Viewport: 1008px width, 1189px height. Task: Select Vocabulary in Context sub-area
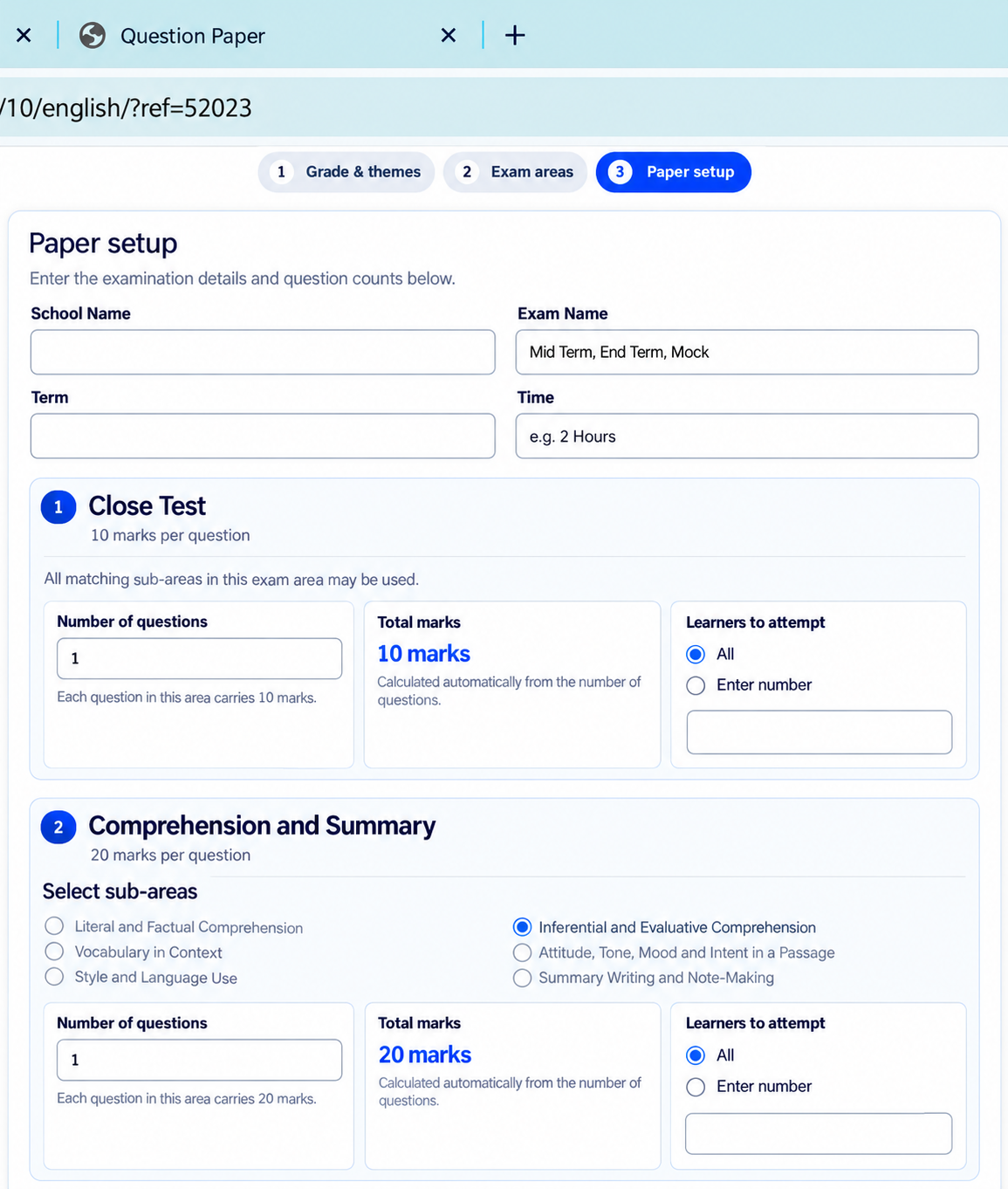(x=54, y=952)
